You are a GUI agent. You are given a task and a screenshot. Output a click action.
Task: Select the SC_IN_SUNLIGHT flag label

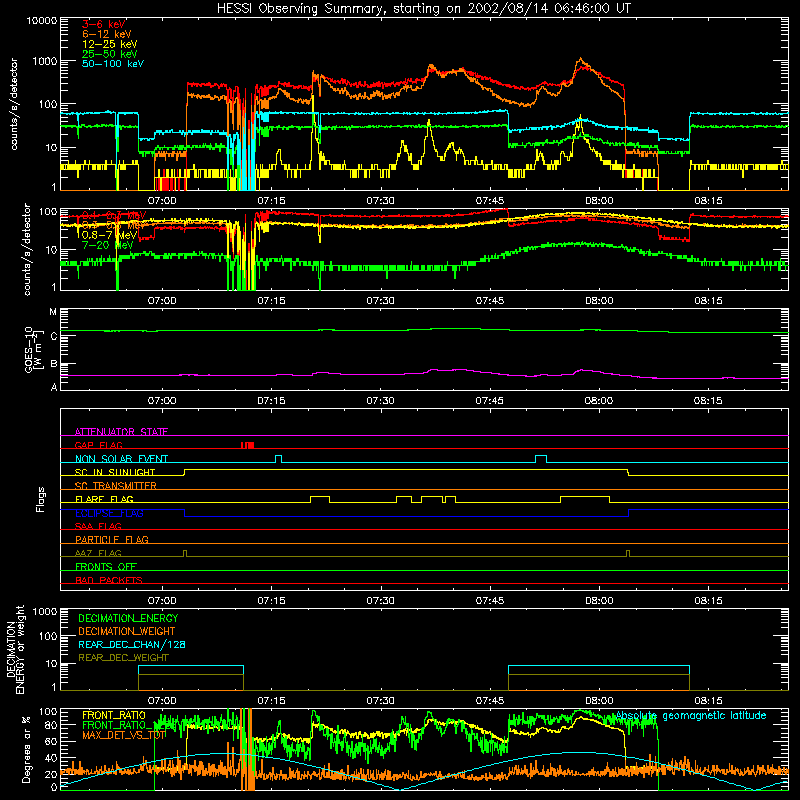tap(115, 472)
